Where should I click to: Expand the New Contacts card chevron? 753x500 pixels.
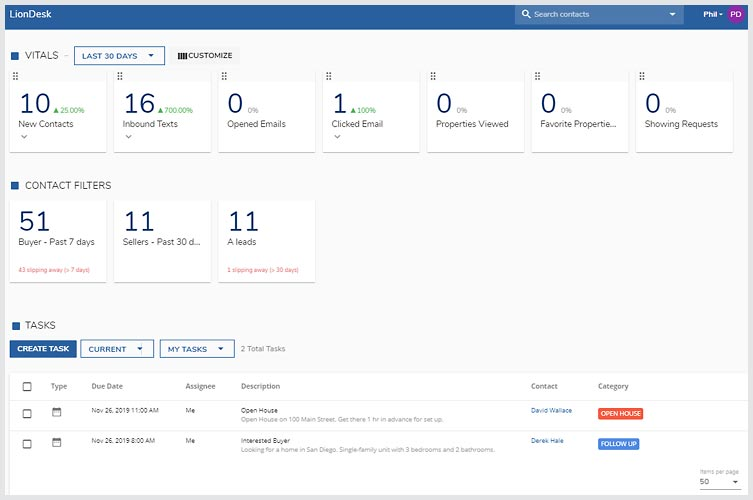(24, 138)
